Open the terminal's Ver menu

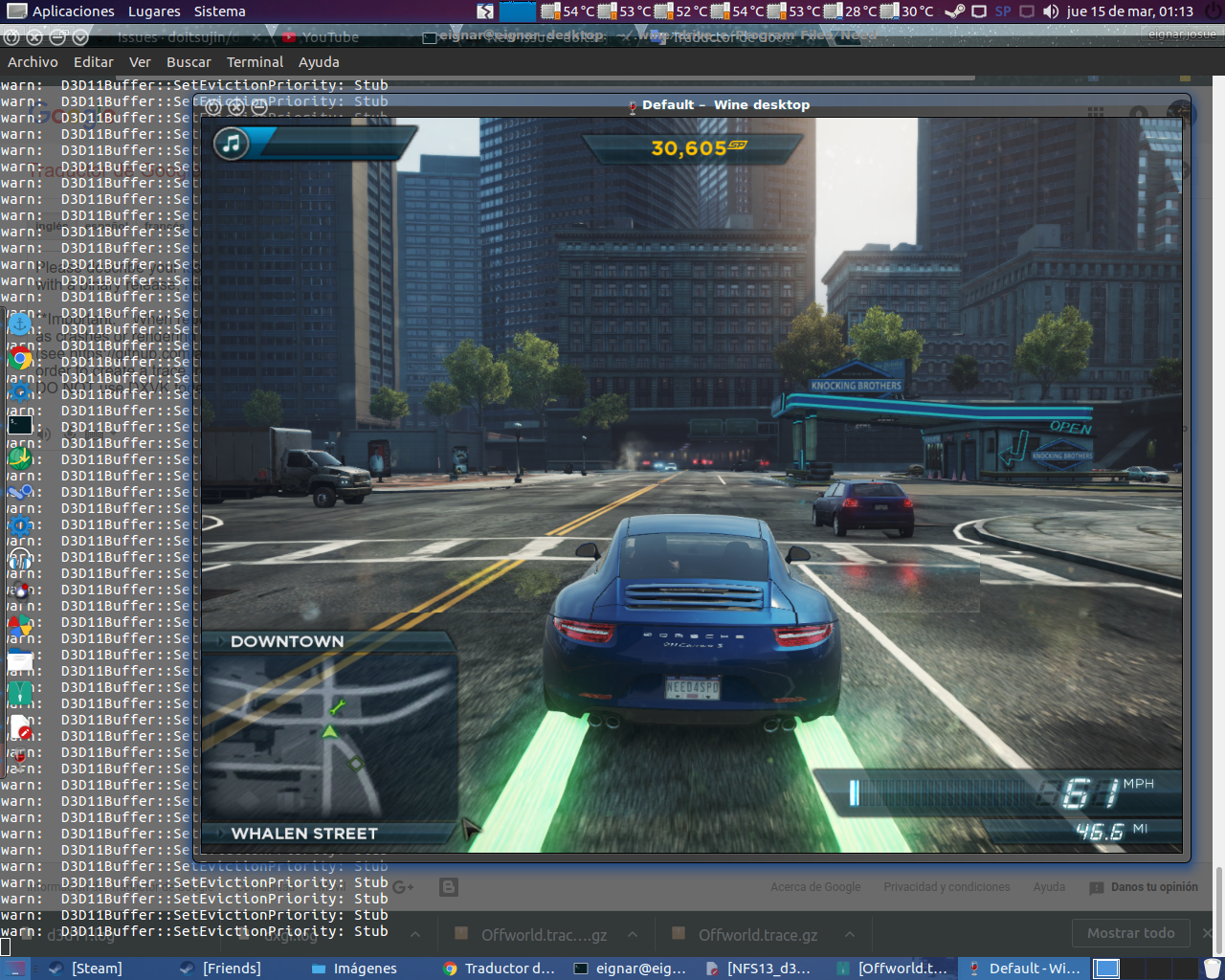(x=140, y=62)
